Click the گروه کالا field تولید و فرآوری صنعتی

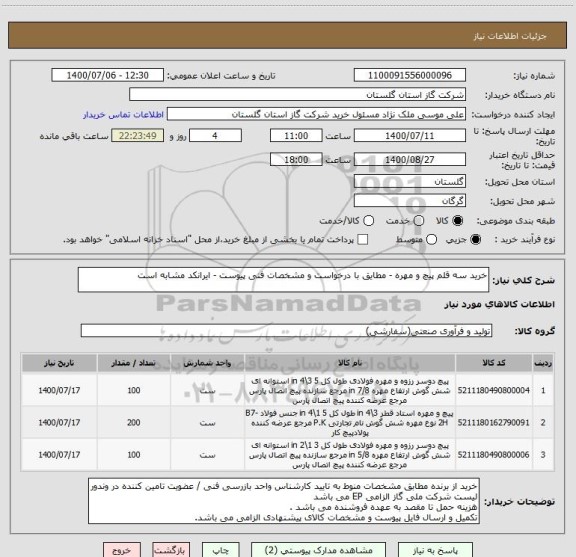click(286, 331)
